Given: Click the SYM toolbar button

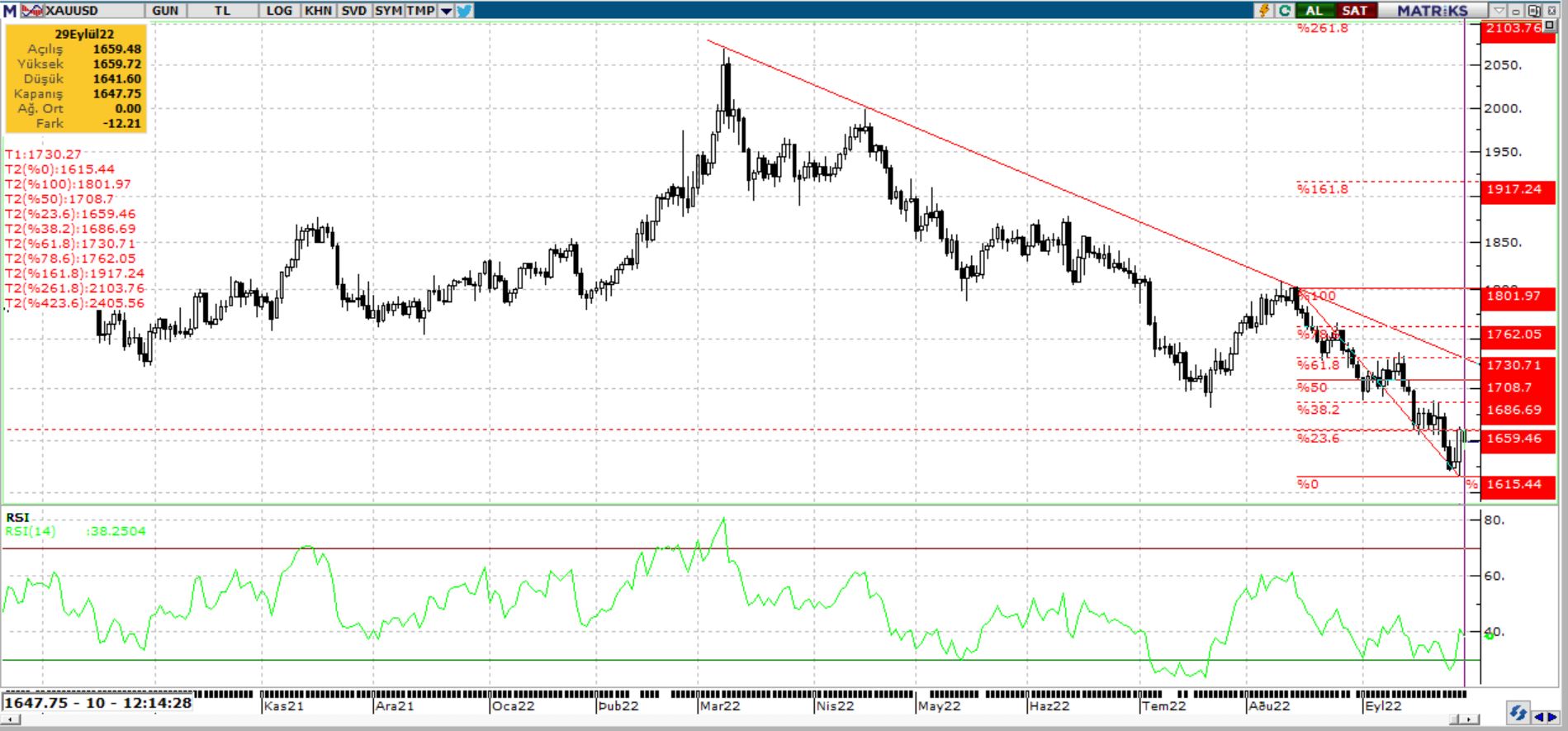Looking at the screenshot, I should point(388,11).
